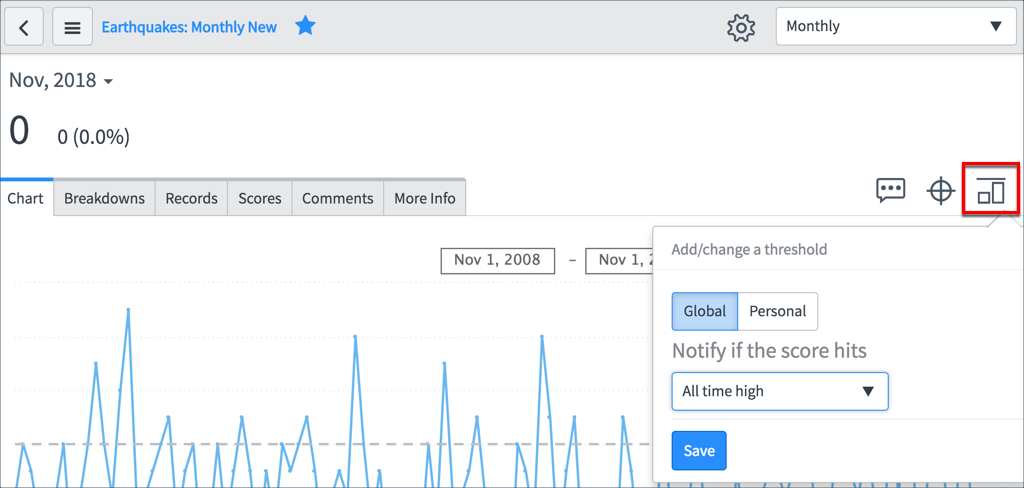Image resolution: width=1024 pixels, height=488 pixels.
Task: Open the Comments tab
Action: (337, 198)
